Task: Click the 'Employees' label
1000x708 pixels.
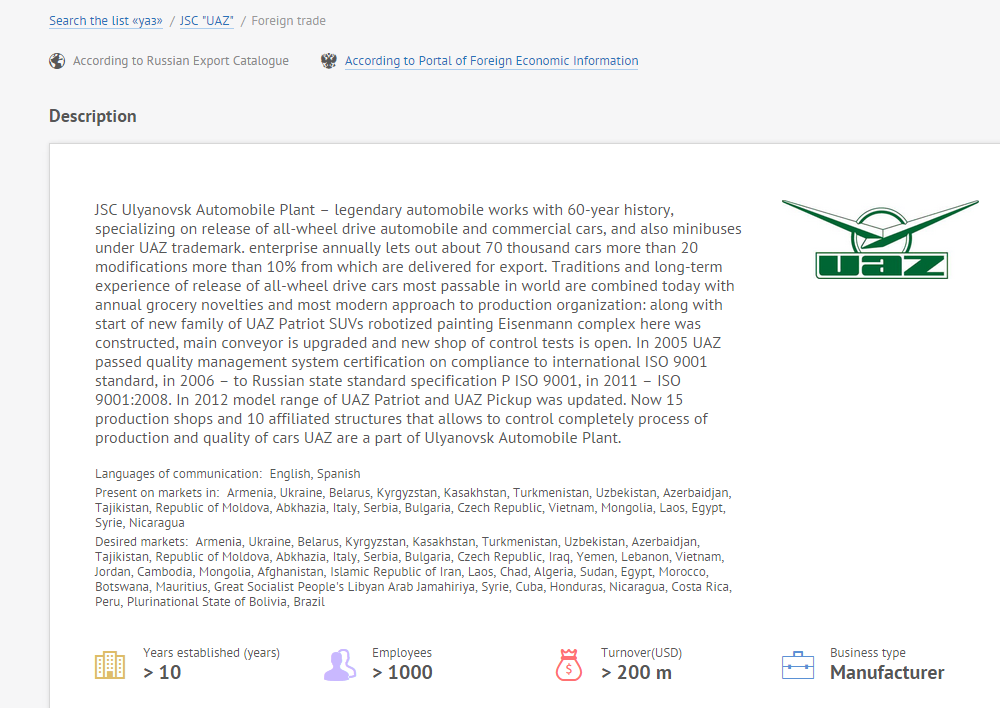Action: coord(402,653)
